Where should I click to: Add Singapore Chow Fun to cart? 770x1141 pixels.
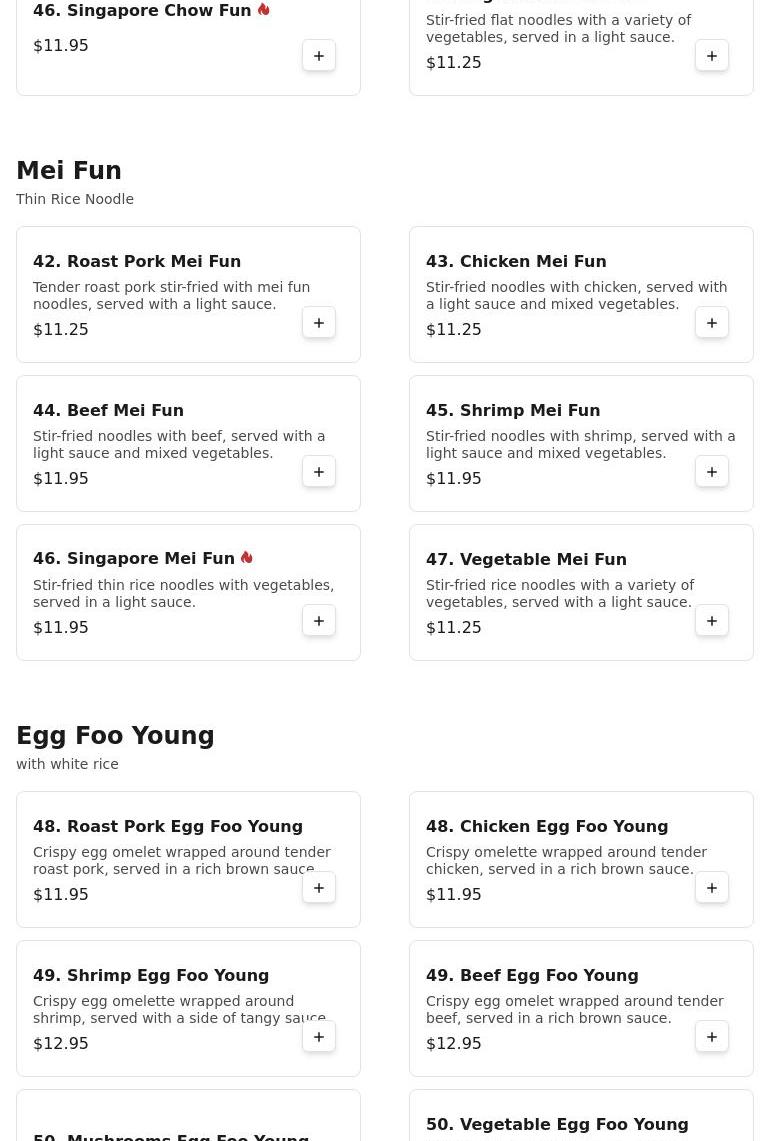click(x=319, y=56)
